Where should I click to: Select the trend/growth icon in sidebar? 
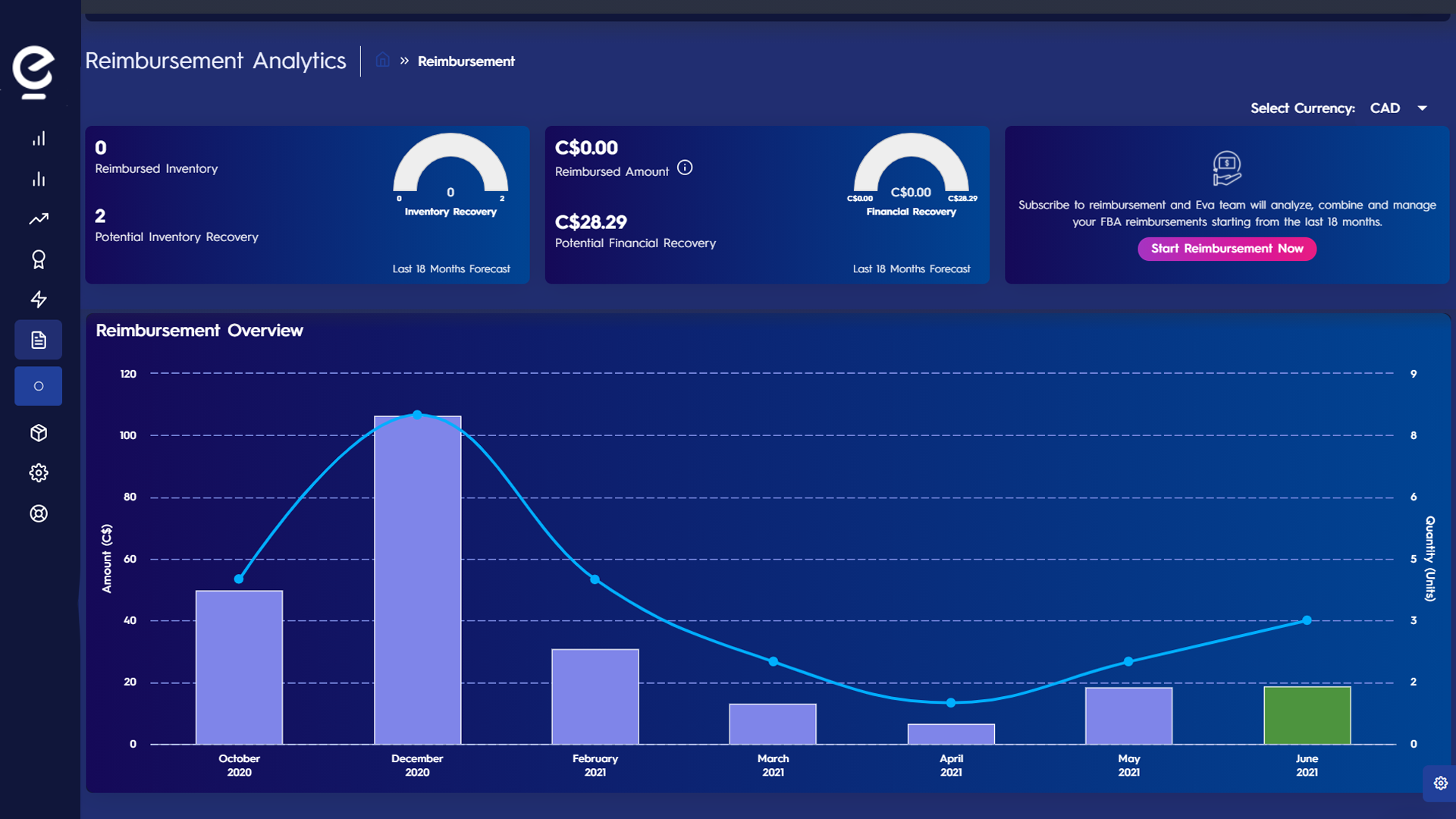(x=39, y=218)
